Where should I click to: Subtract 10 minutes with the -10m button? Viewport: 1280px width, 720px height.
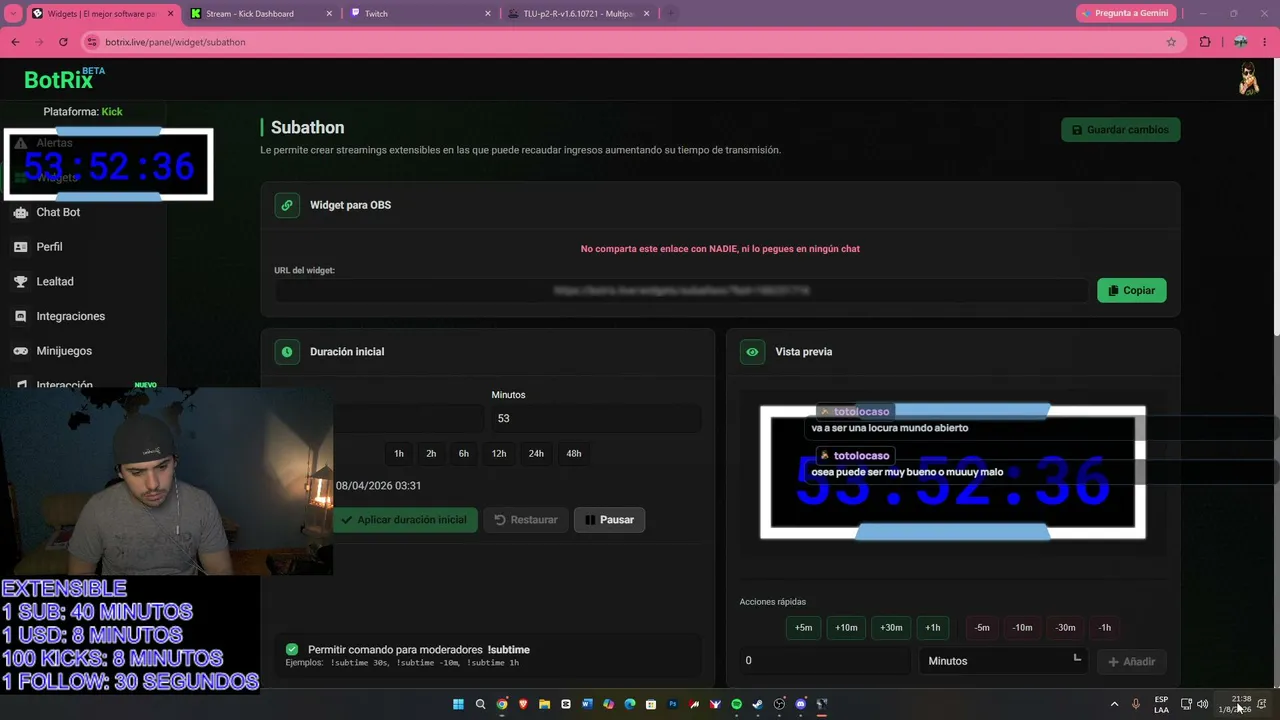click(1022, 628)
